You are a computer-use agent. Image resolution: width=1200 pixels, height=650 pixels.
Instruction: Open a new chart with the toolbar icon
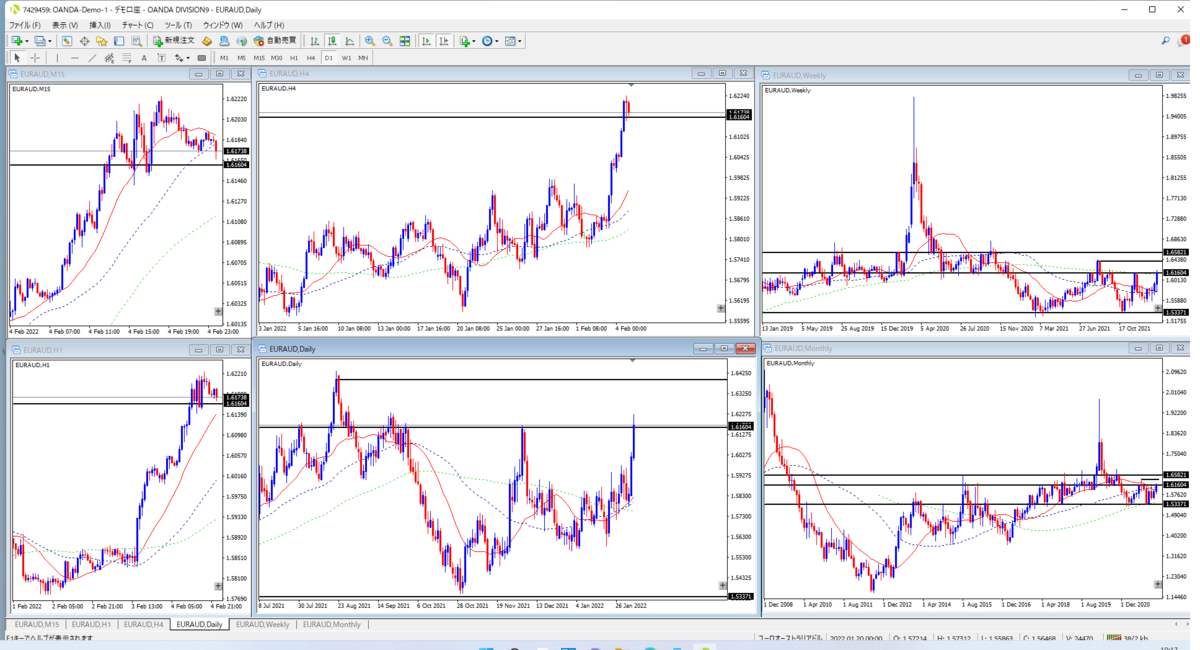pyautogui.click(x=17, y=41)
